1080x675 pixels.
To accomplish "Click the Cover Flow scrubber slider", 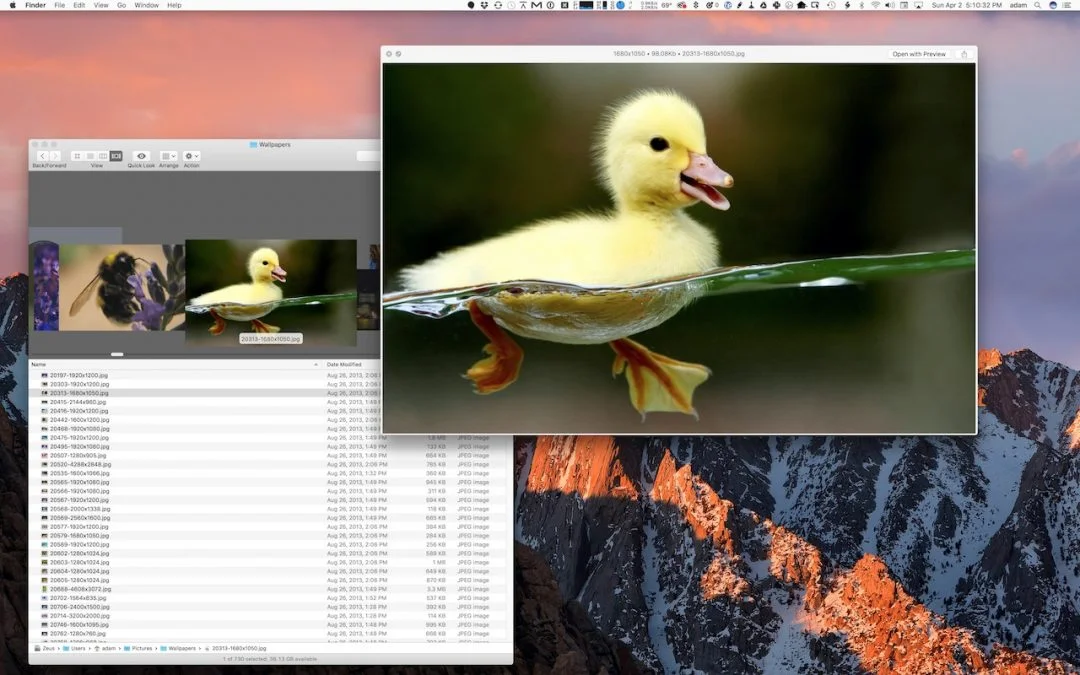I will tap(117, 353).
